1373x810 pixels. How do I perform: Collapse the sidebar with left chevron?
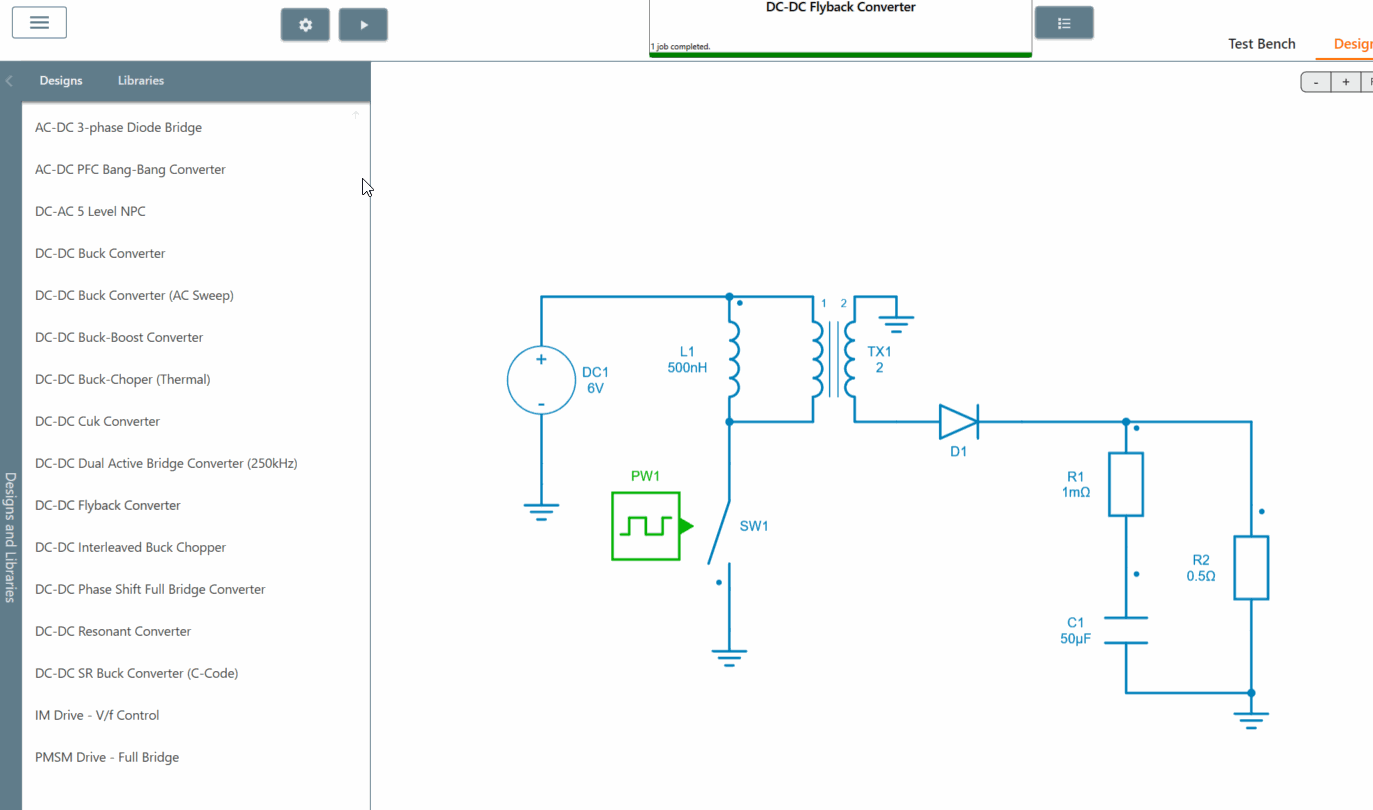pos(9,81)
